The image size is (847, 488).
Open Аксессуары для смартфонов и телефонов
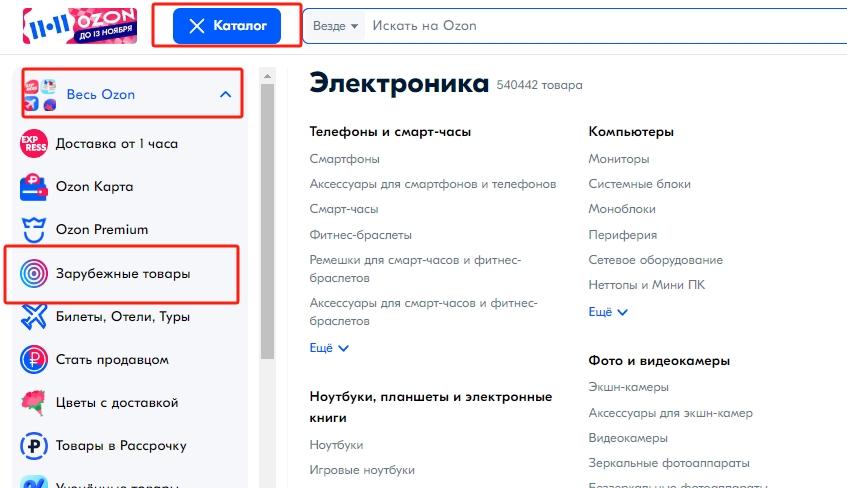433,184
